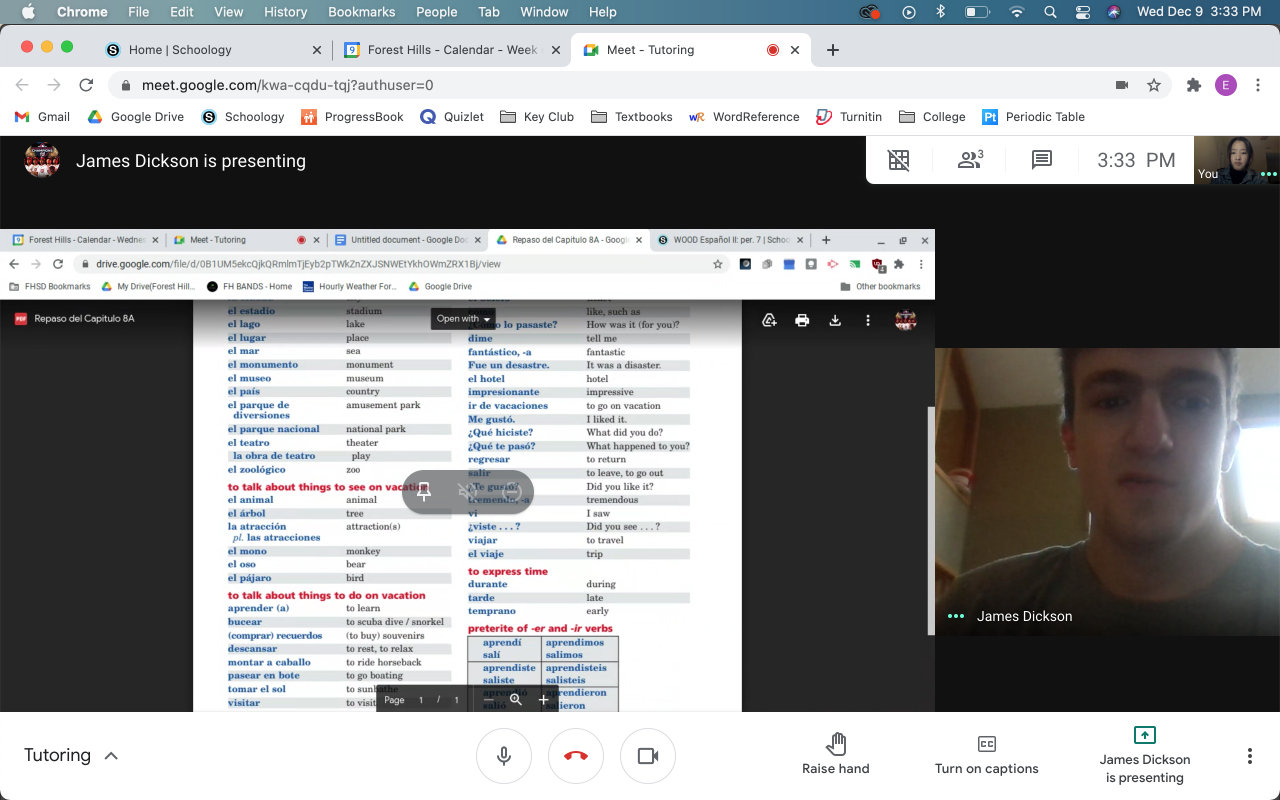1280x800 pixels.
Task: Reload the Meet page
Action: (86, 85)
